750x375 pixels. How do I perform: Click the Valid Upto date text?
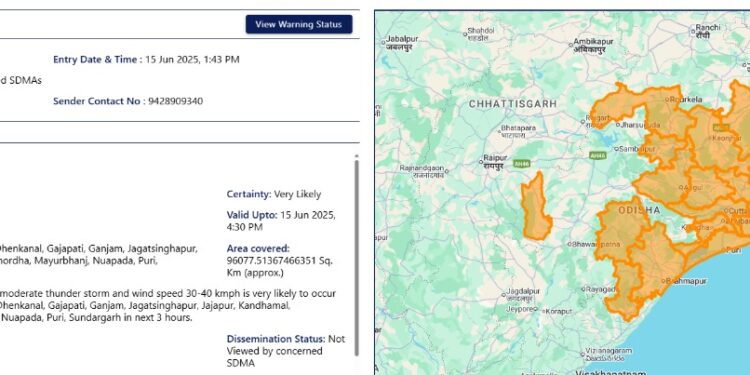click(x=281, y=221)
